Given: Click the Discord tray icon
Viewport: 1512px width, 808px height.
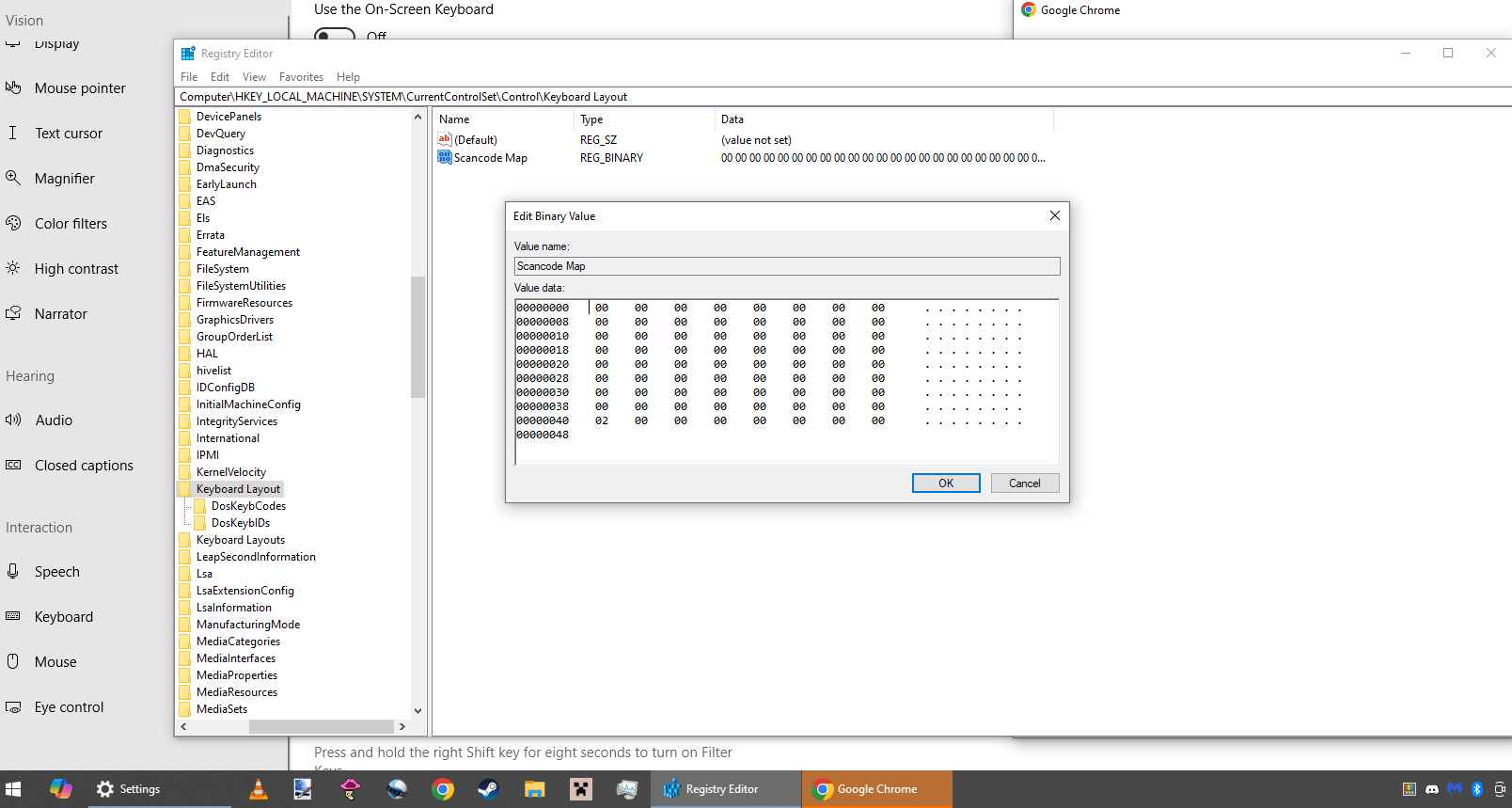Looking at the screenshot, I should tap(1432, 789).
